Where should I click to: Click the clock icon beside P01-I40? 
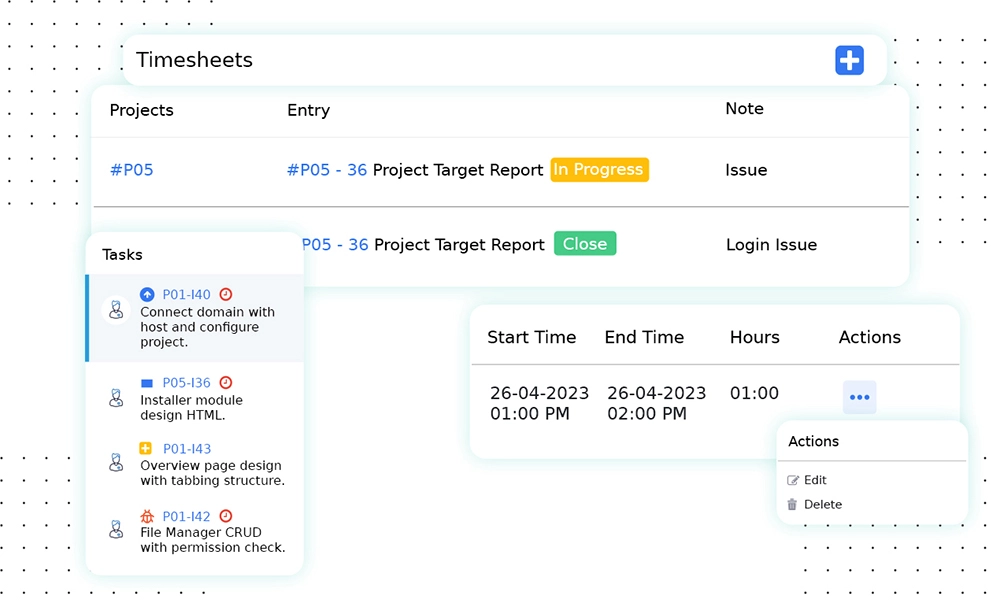pos(226,295)
